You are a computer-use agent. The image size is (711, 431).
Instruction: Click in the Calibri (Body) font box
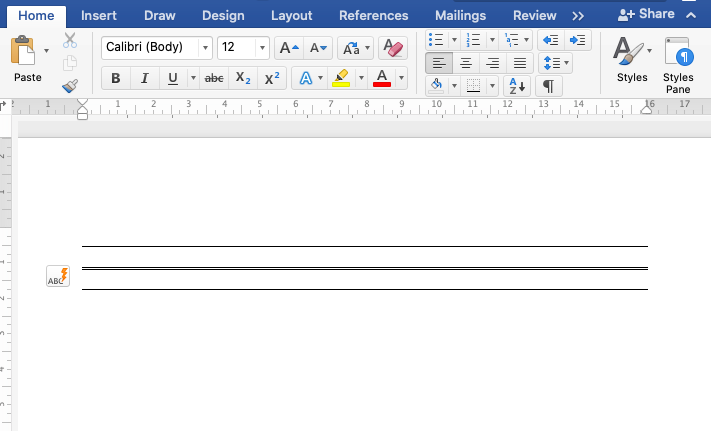pyautogui.click(x=150, y=47)
